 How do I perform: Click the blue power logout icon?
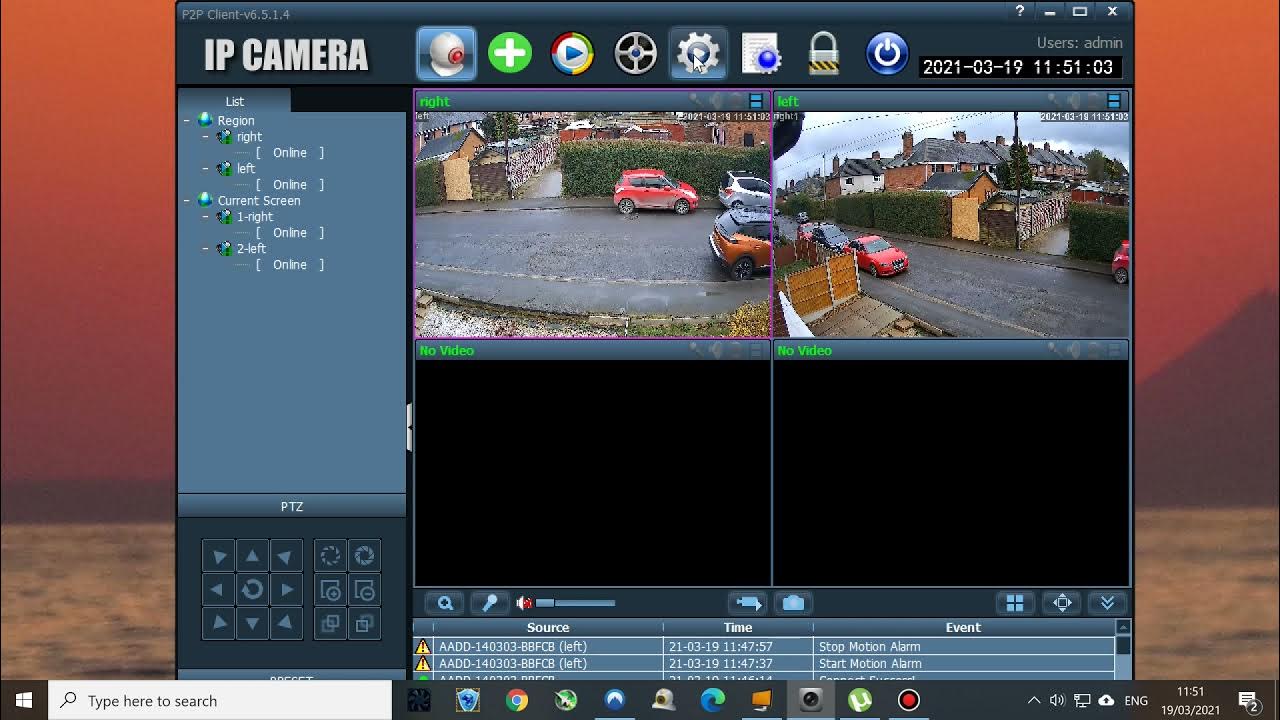pyautogui.click(x=887, y=54)
